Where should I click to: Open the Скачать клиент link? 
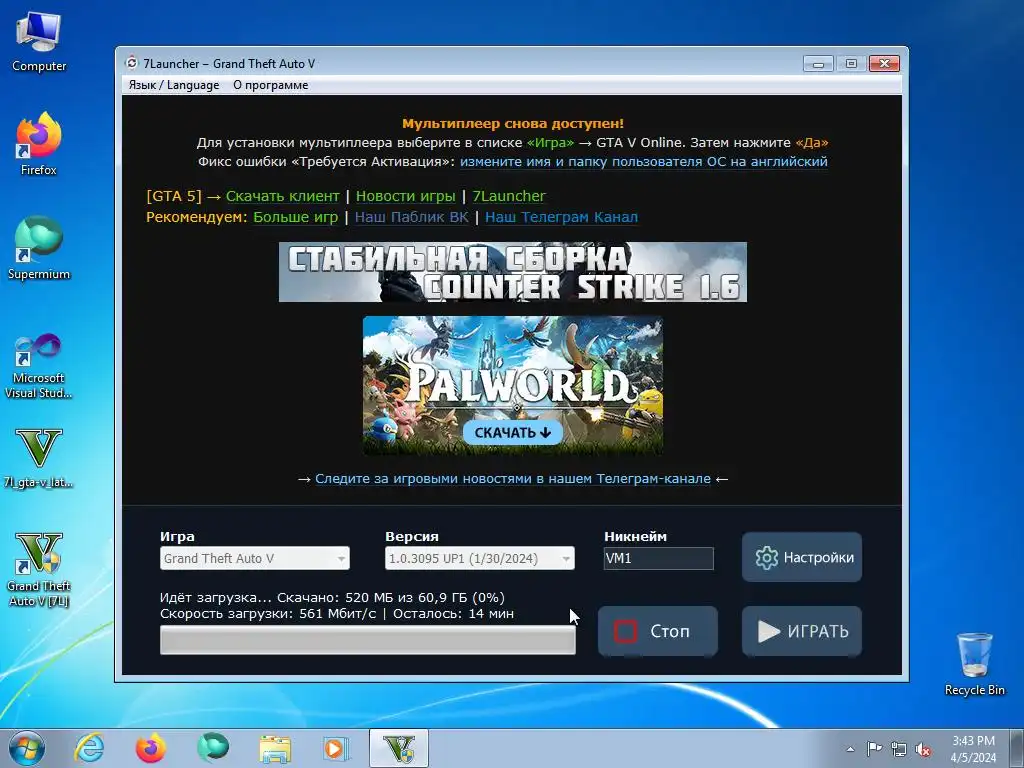pos(283,196)
